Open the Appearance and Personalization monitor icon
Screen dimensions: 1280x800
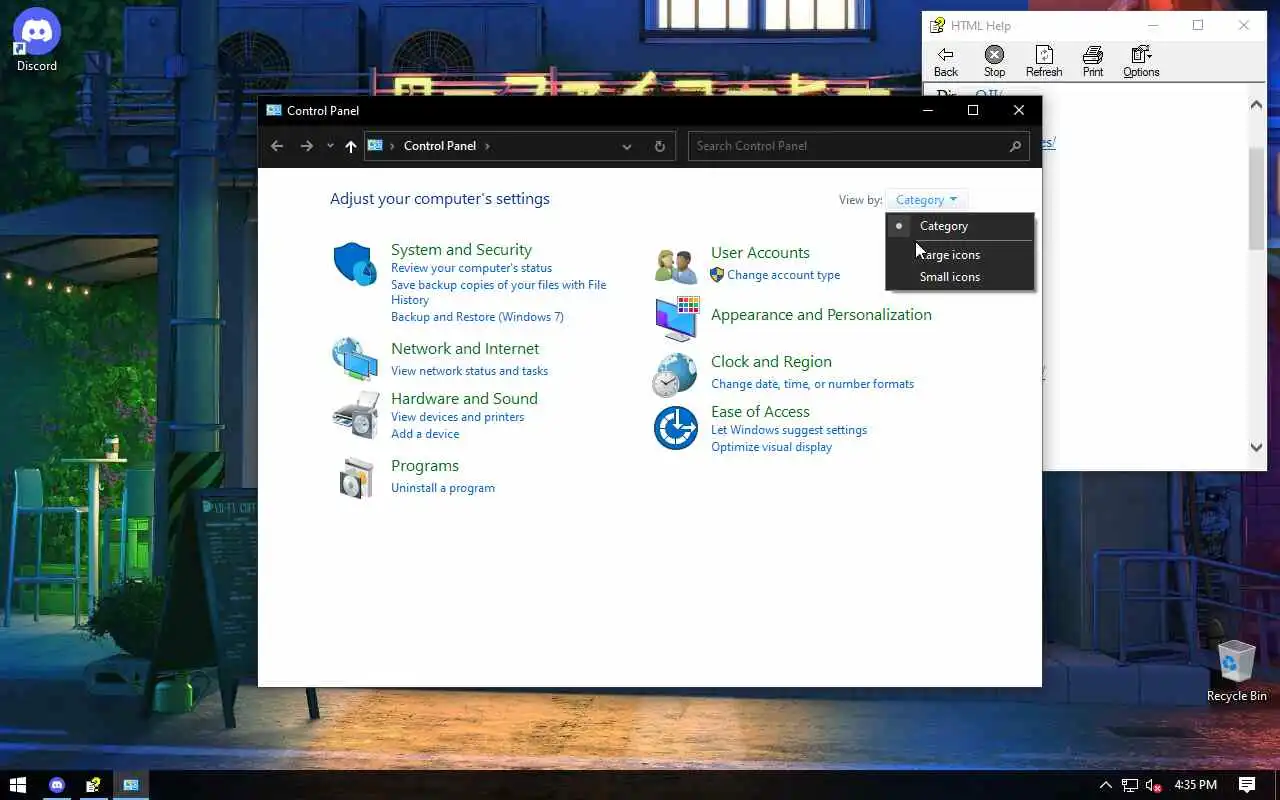point(677,318)
